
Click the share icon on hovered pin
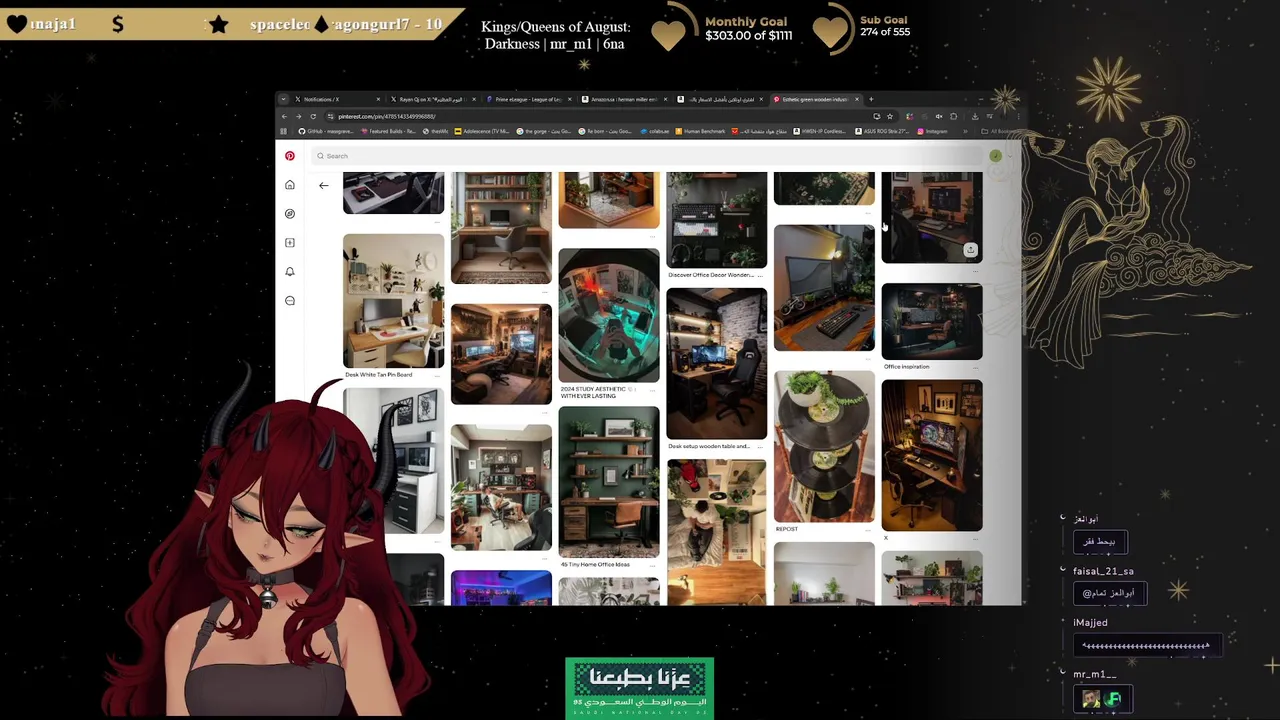point(970,250)
